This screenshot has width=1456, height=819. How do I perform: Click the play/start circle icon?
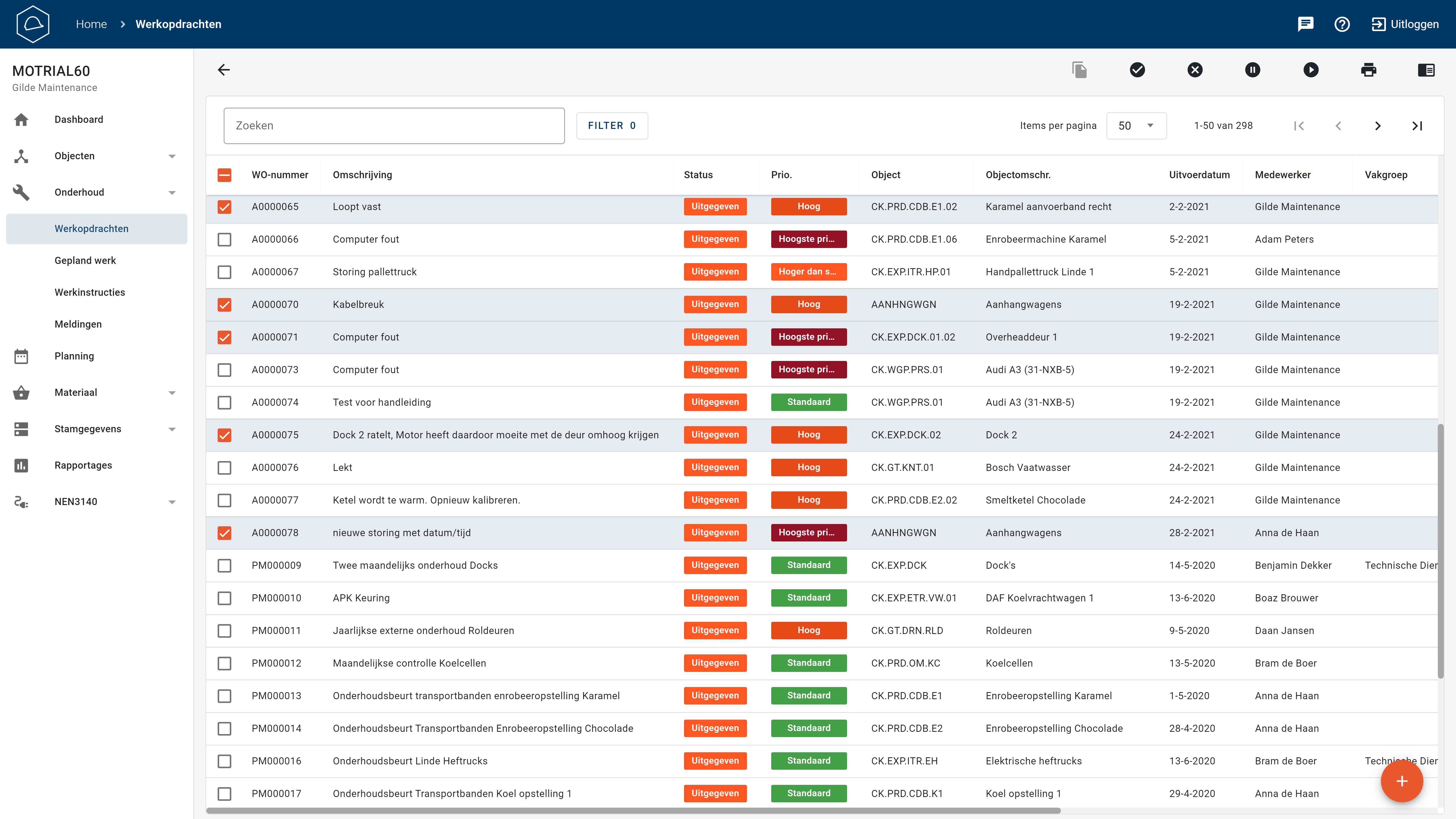click(x=1311, y=70)
